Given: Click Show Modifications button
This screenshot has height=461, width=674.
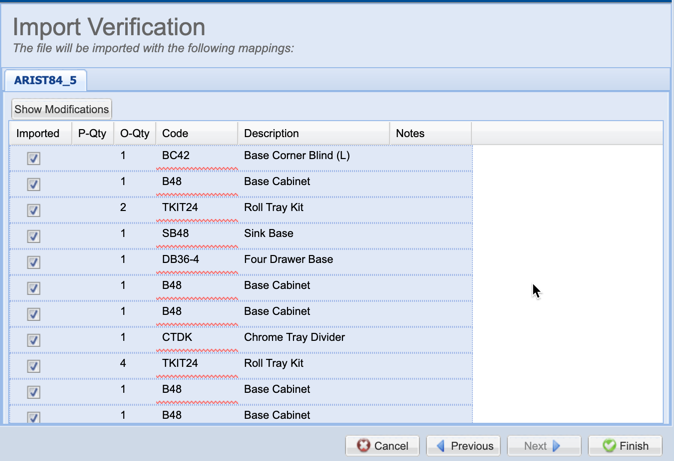Looking at the screenshot, I should [61, 109].
